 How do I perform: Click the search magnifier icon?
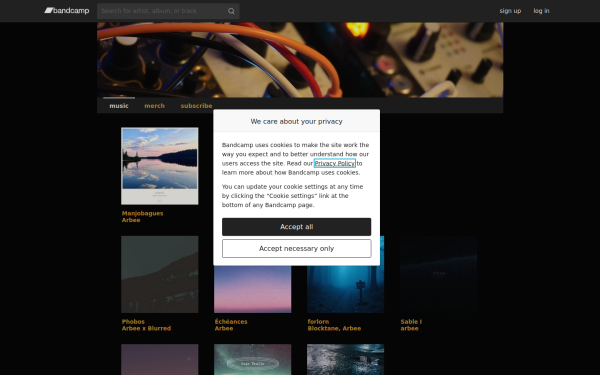point(231,11)
